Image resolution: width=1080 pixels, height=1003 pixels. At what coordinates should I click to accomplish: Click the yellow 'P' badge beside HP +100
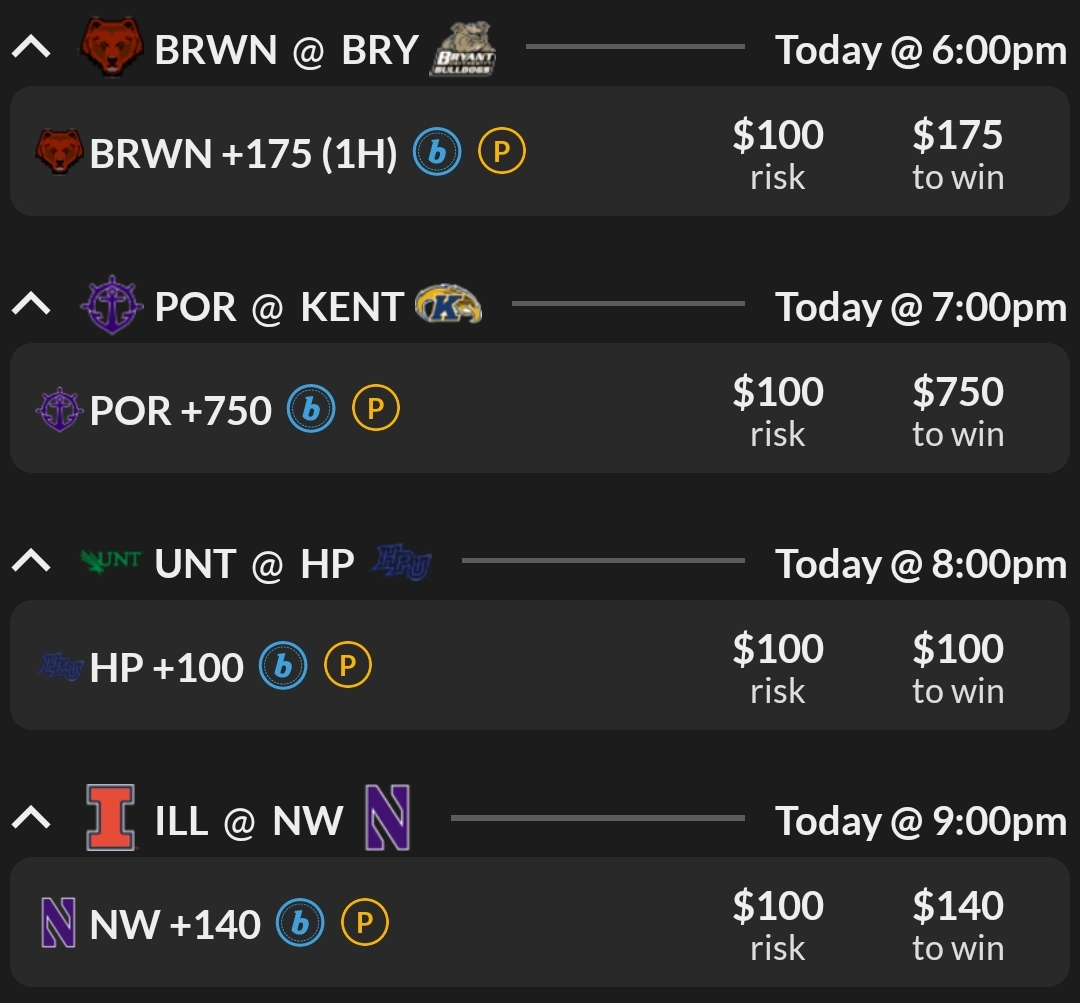[x=347, y=666]
